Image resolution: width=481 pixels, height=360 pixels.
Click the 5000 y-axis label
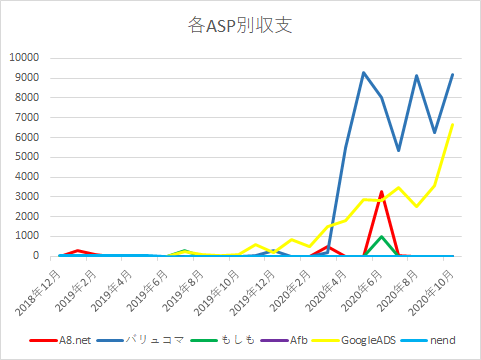coord(27,157)
